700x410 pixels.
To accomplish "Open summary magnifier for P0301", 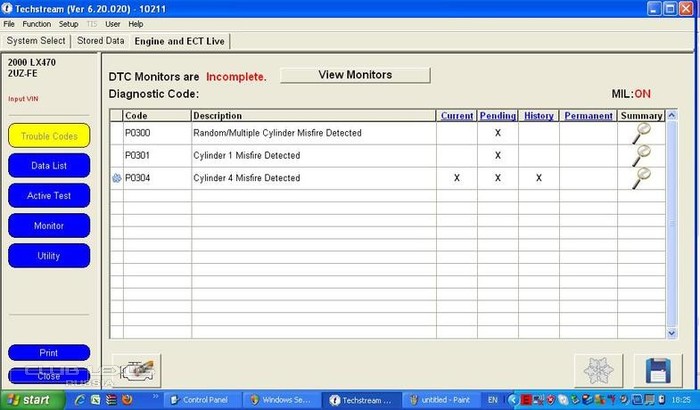I will pos(641,155).
